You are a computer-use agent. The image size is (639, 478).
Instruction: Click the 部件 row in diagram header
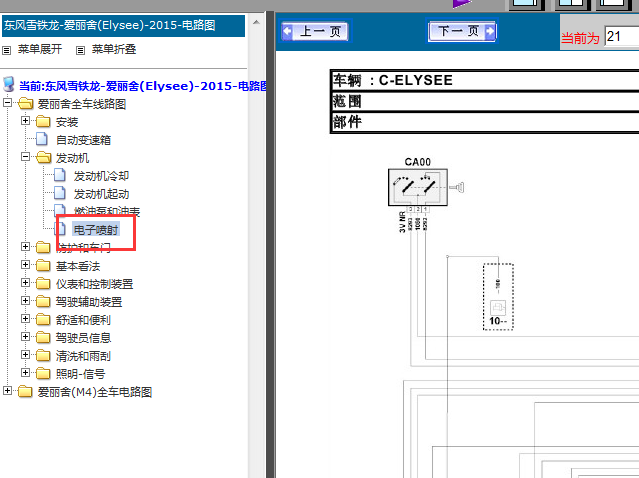(x=485, y=122)
